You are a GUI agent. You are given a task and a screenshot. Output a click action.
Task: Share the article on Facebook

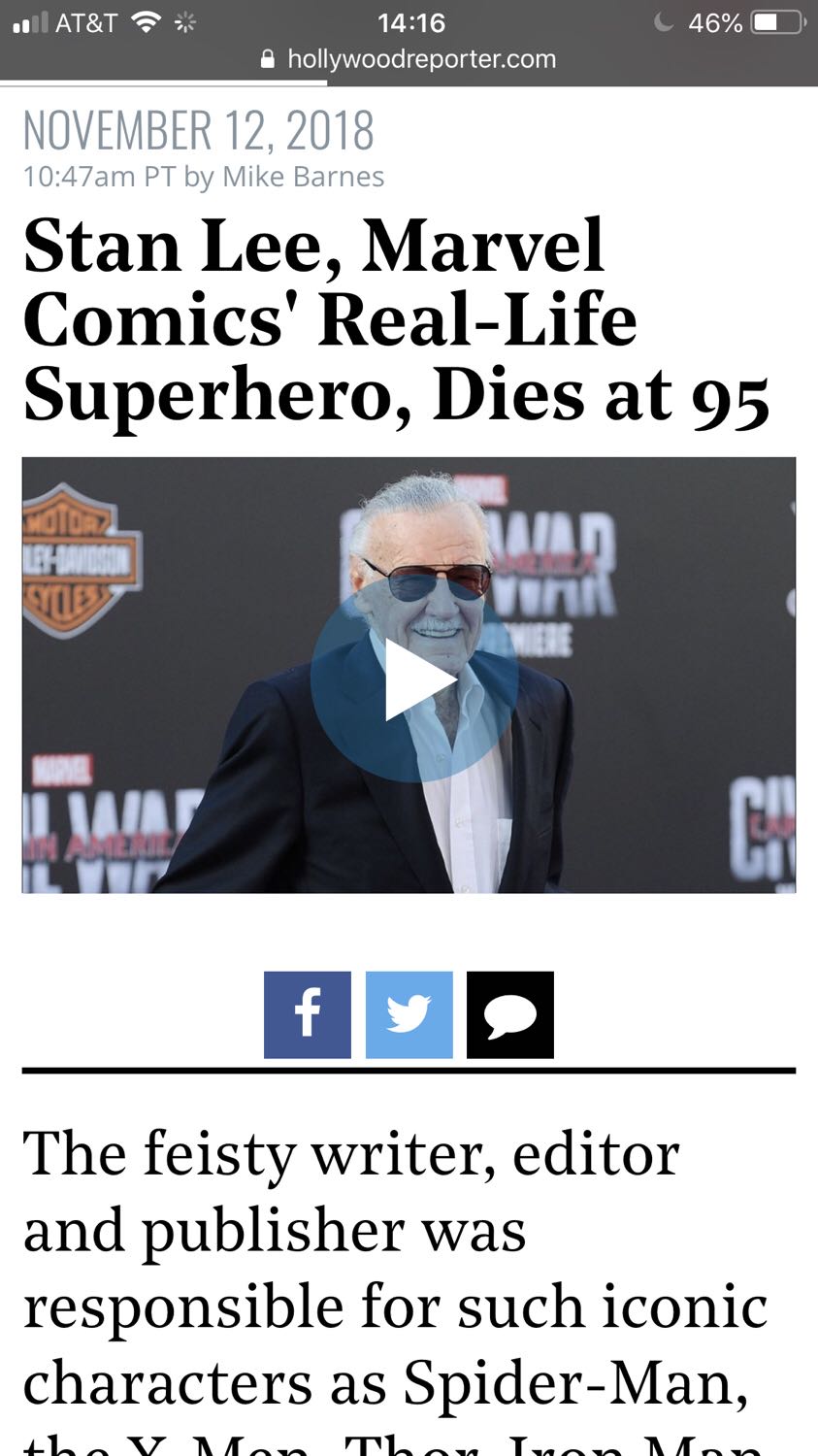(x=308, y=1014)
